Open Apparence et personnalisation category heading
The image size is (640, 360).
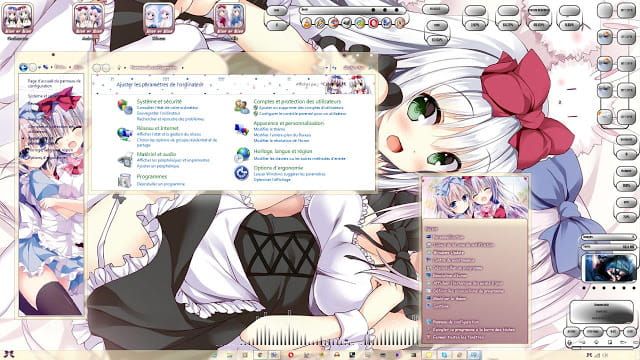[x=289, y=123]
